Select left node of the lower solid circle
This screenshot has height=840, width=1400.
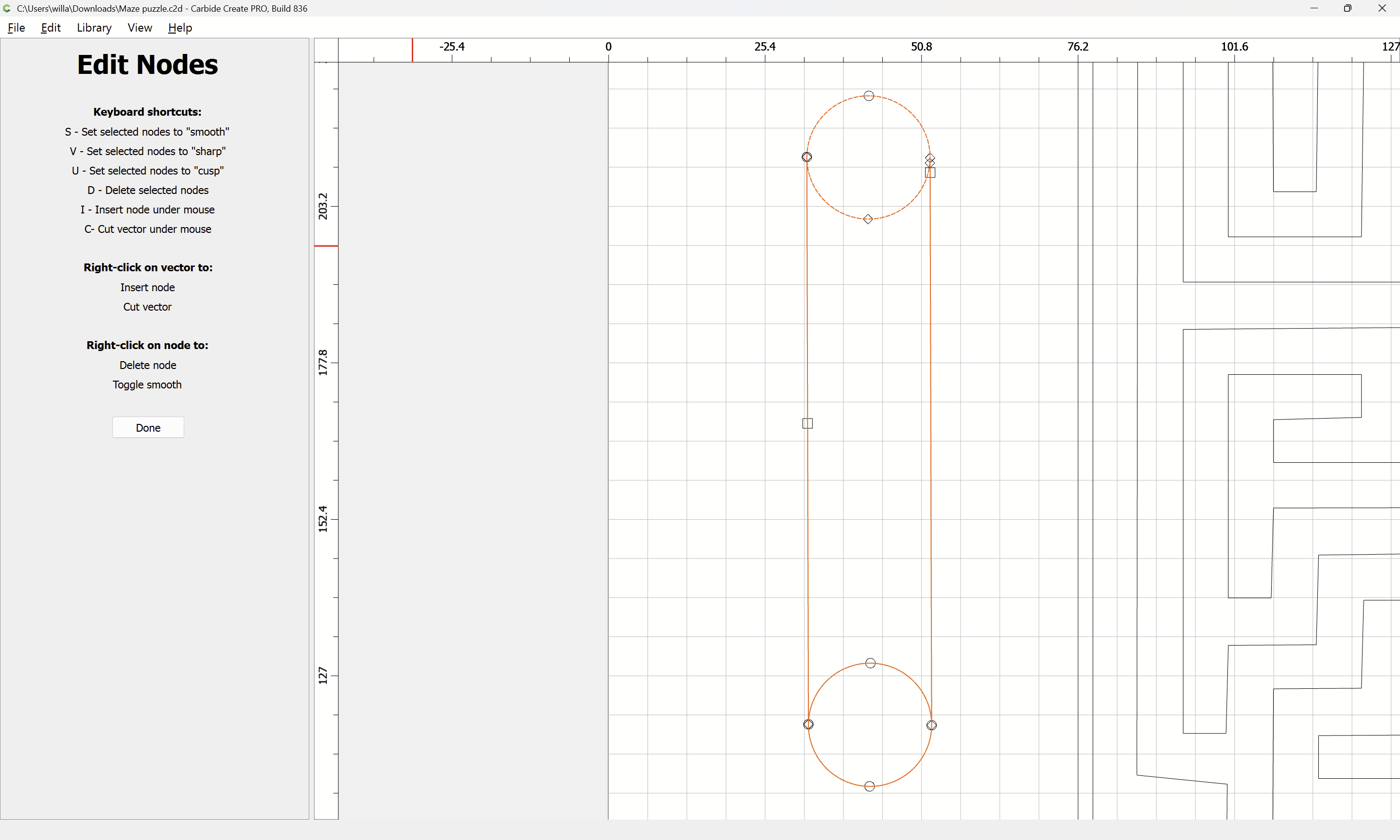[808, 724]
